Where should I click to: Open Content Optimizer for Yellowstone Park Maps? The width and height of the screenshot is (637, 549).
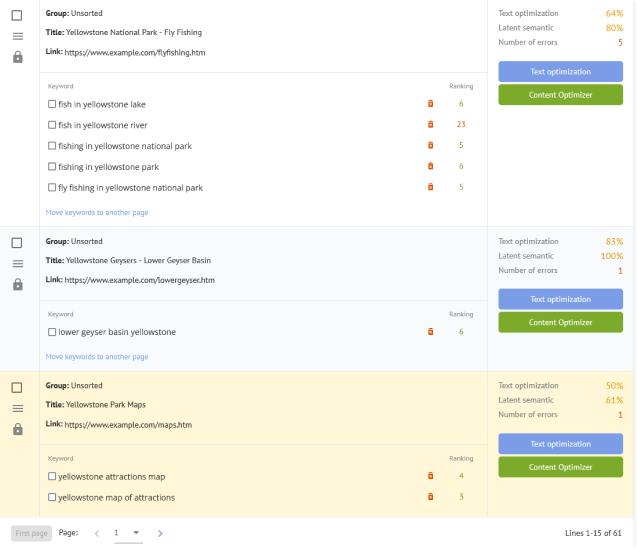click(560, 467)
